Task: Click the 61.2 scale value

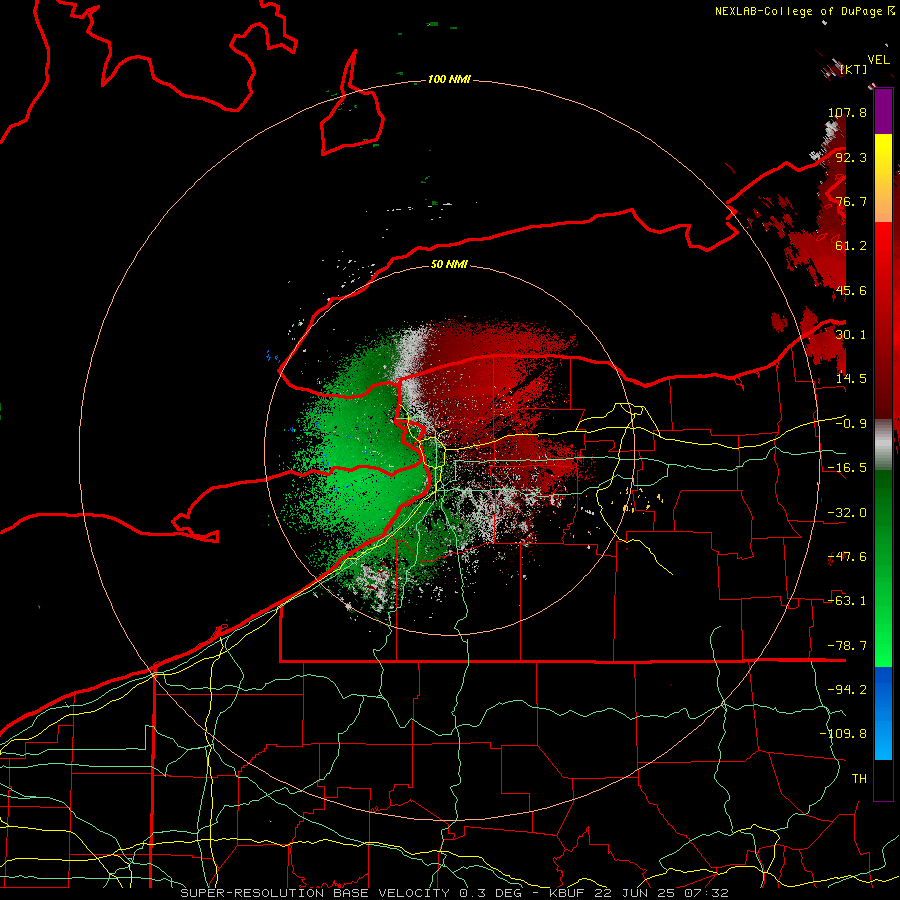Action: coord(851,246)
